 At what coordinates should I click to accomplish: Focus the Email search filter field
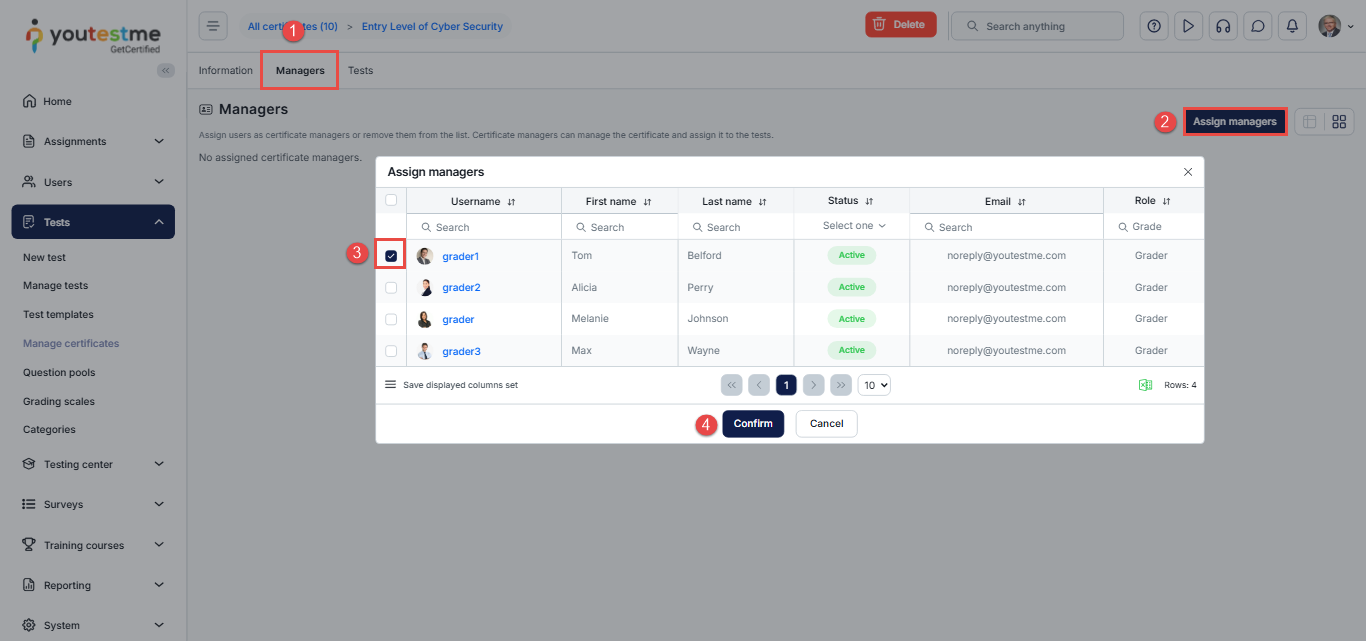pos(1006,227)
